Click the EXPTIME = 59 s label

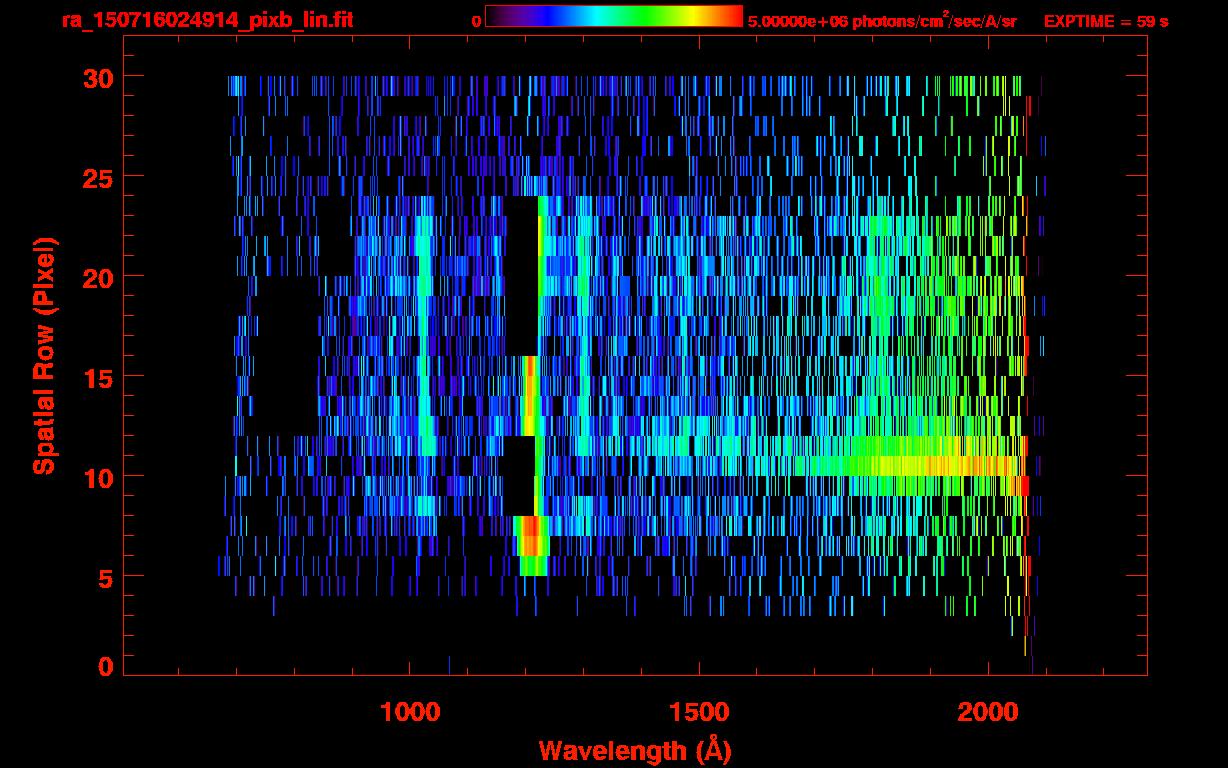tap(1106, 21)
